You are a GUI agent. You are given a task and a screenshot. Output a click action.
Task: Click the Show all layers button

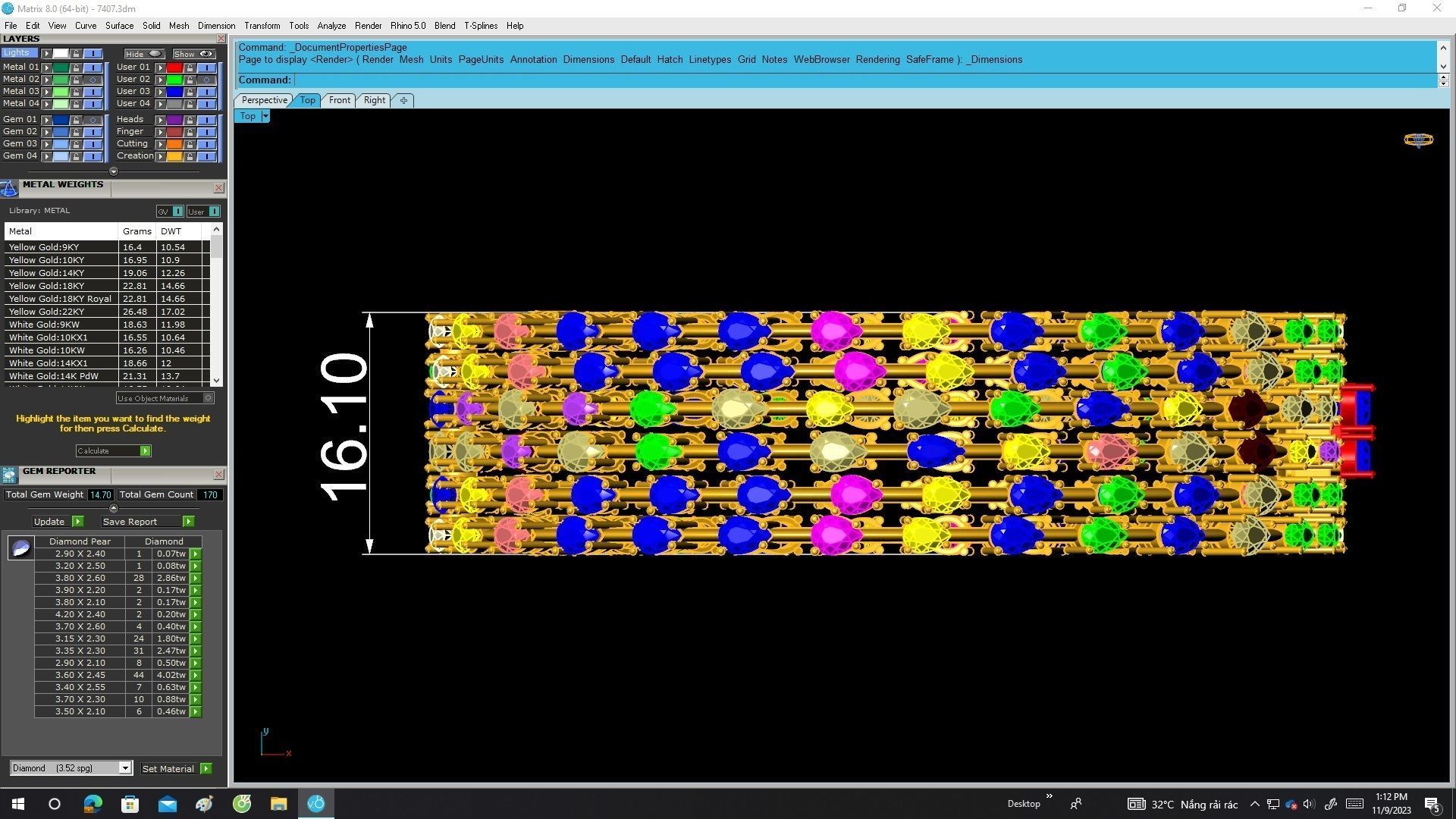[x=193, y=54]
